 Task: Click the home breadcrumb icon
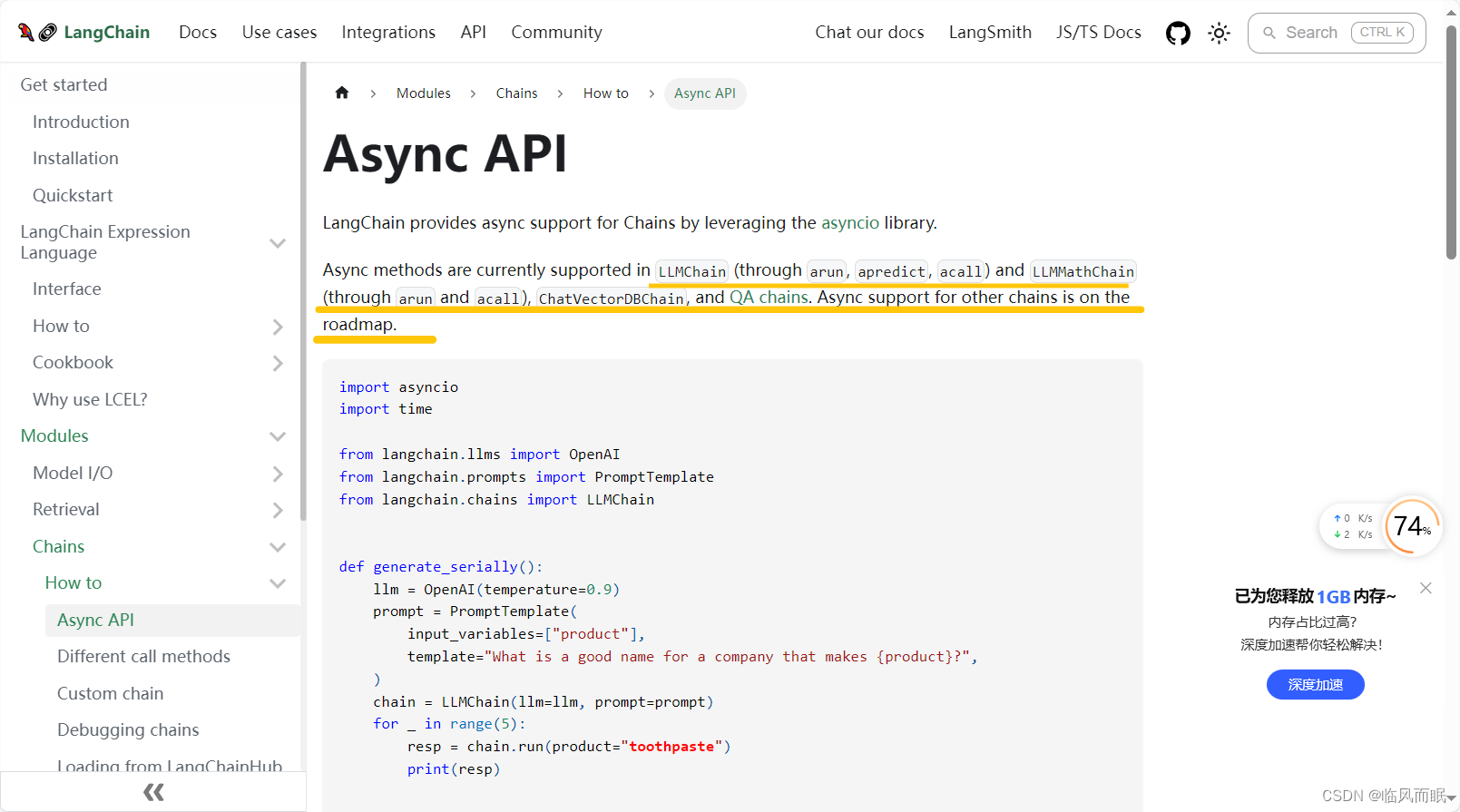pyautogui.click(x=342, y=93)
